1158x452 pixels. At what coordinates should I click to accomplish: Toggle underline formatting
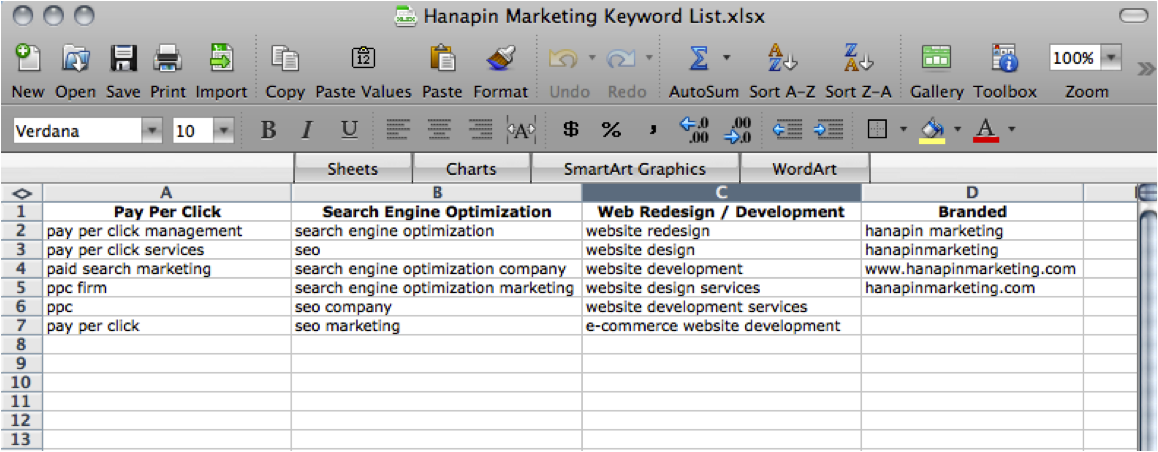coord(349,131)
